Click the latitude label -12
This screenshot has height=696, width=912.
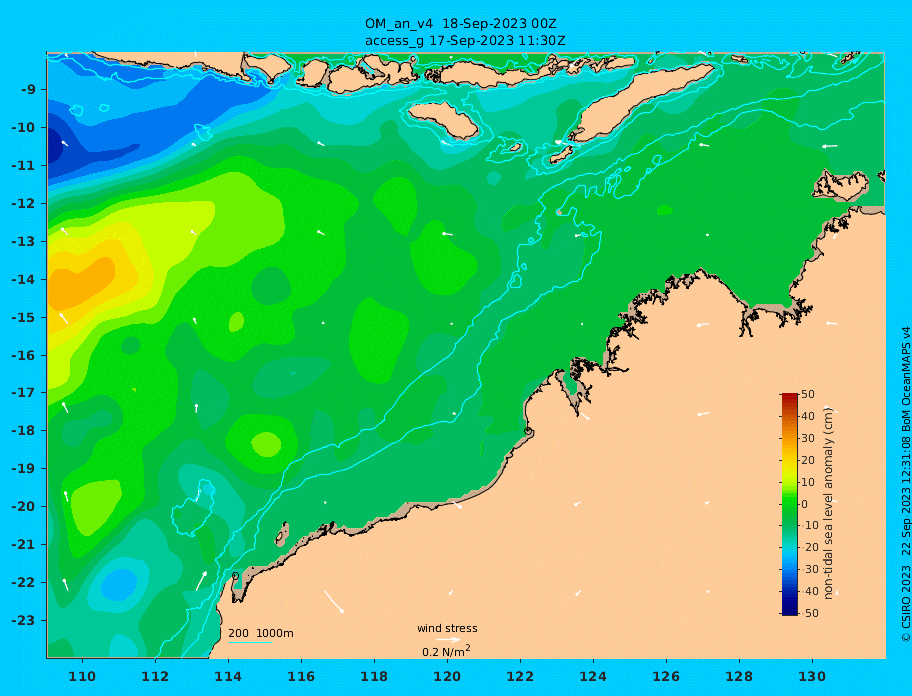coord(23,204)
